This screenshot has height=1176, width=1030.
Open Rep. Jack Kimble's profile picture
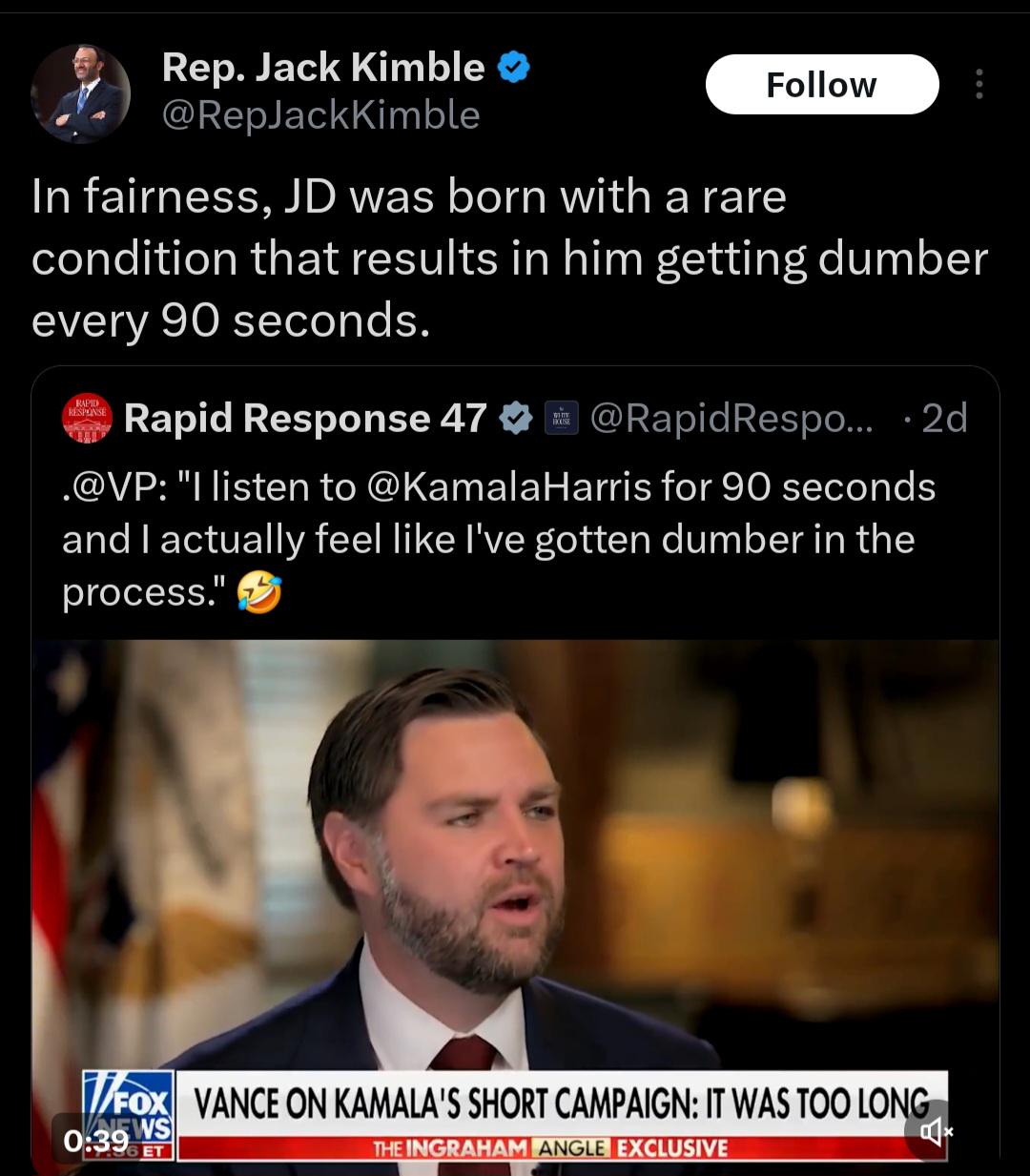(x=81, y=93)
